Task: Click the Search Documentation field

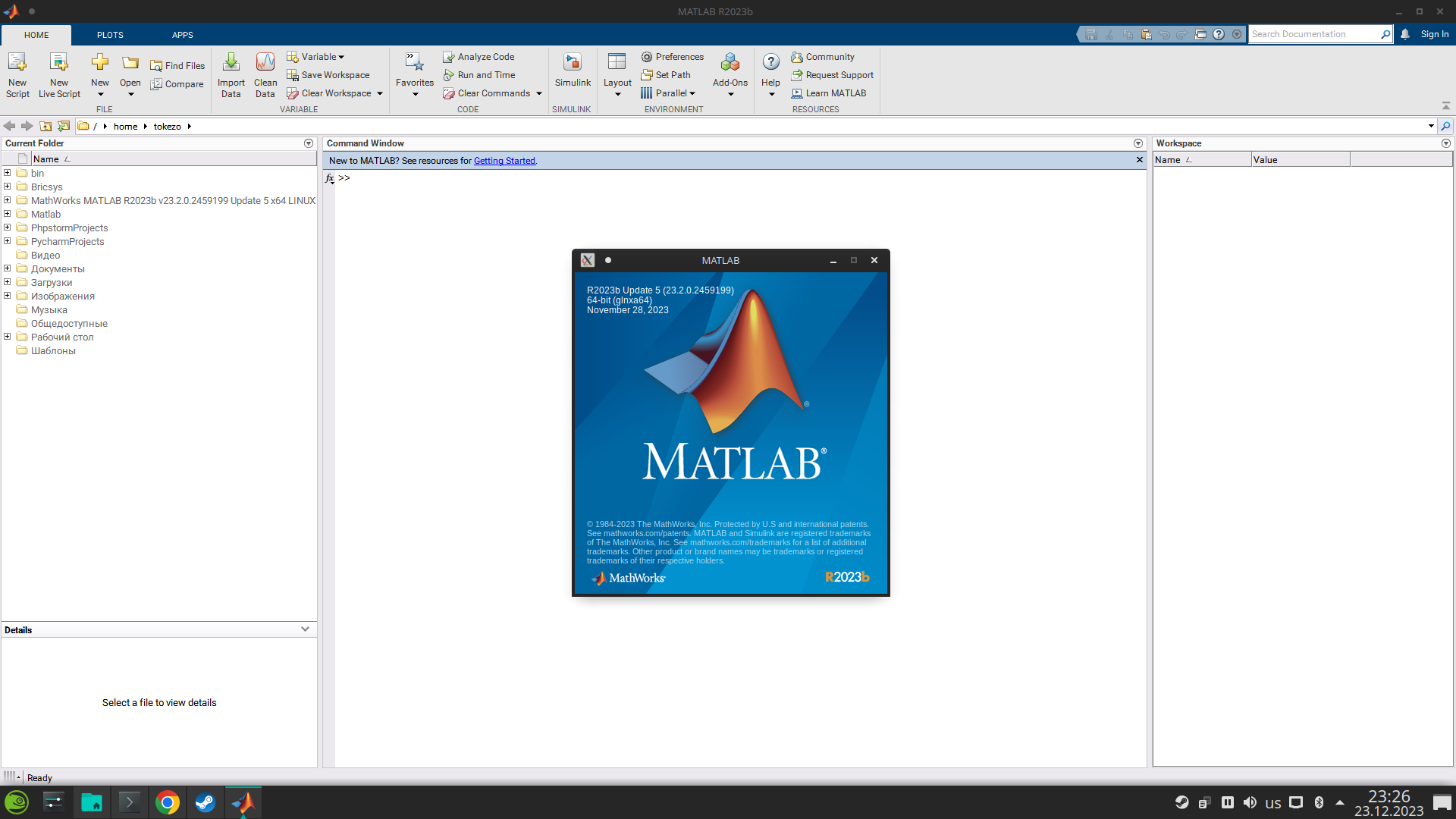Action: click(1319, 34)
